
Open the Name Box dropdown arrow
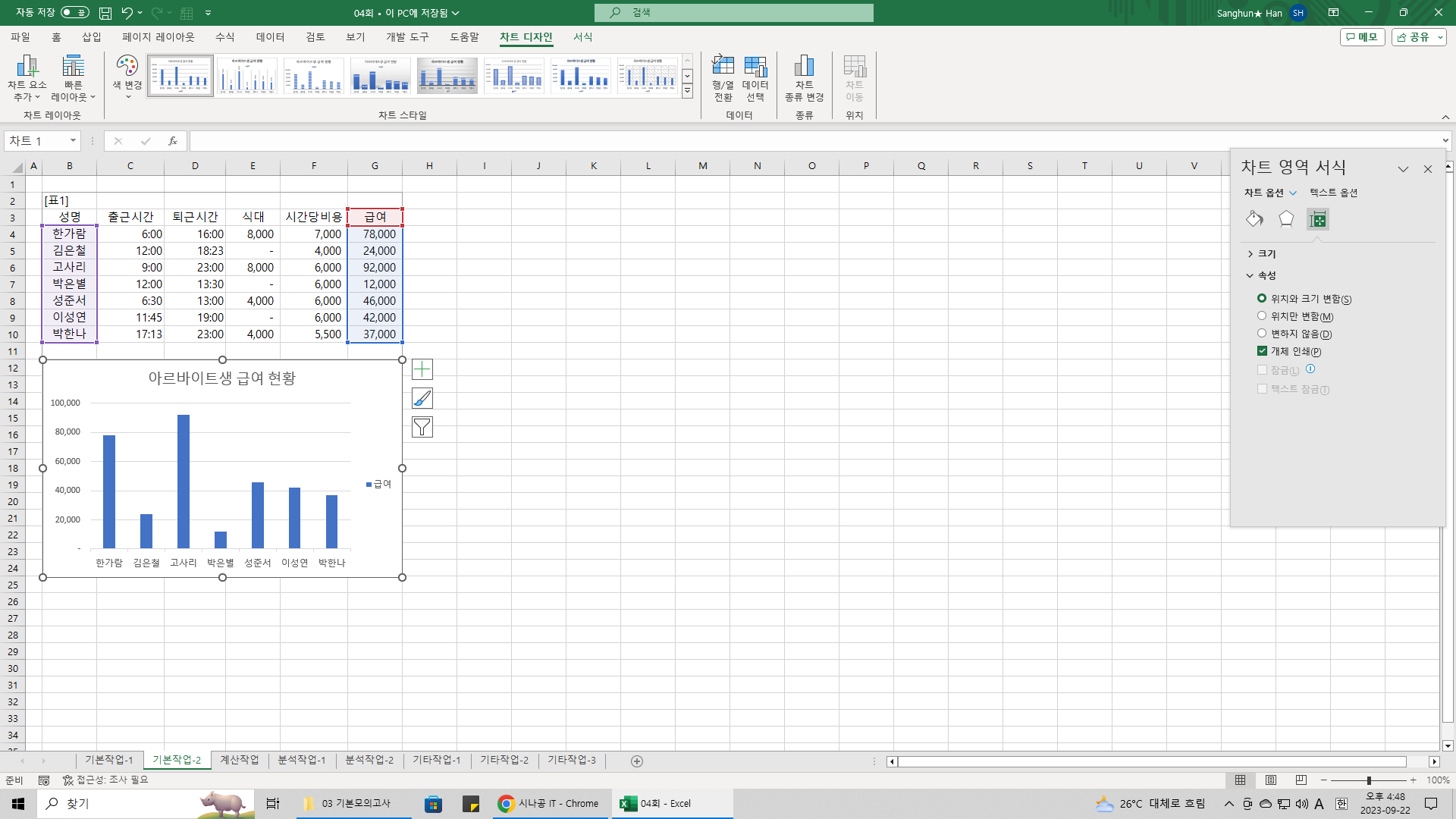(73, 141)
